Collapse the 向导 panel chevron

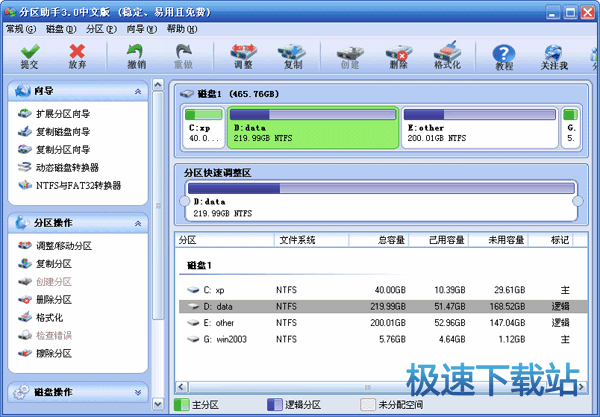(x=138, y=91)
